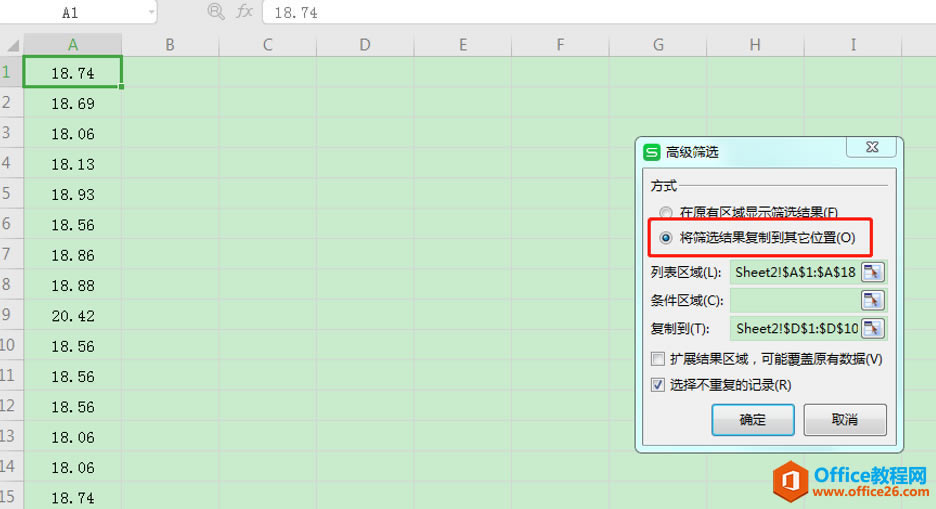Select row 2 header

point(11,103)
